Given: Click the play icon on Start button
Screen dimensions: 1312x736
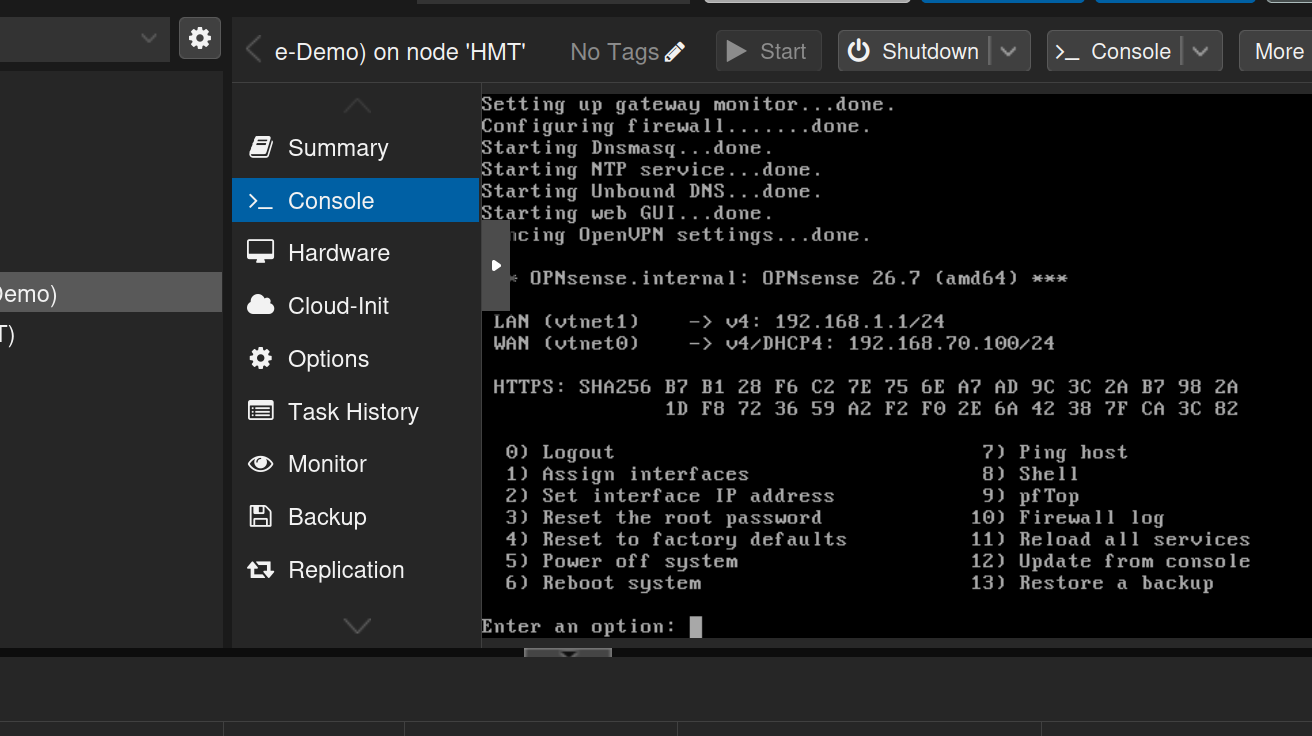Looking at the screenshot, I should click(737, 51).
